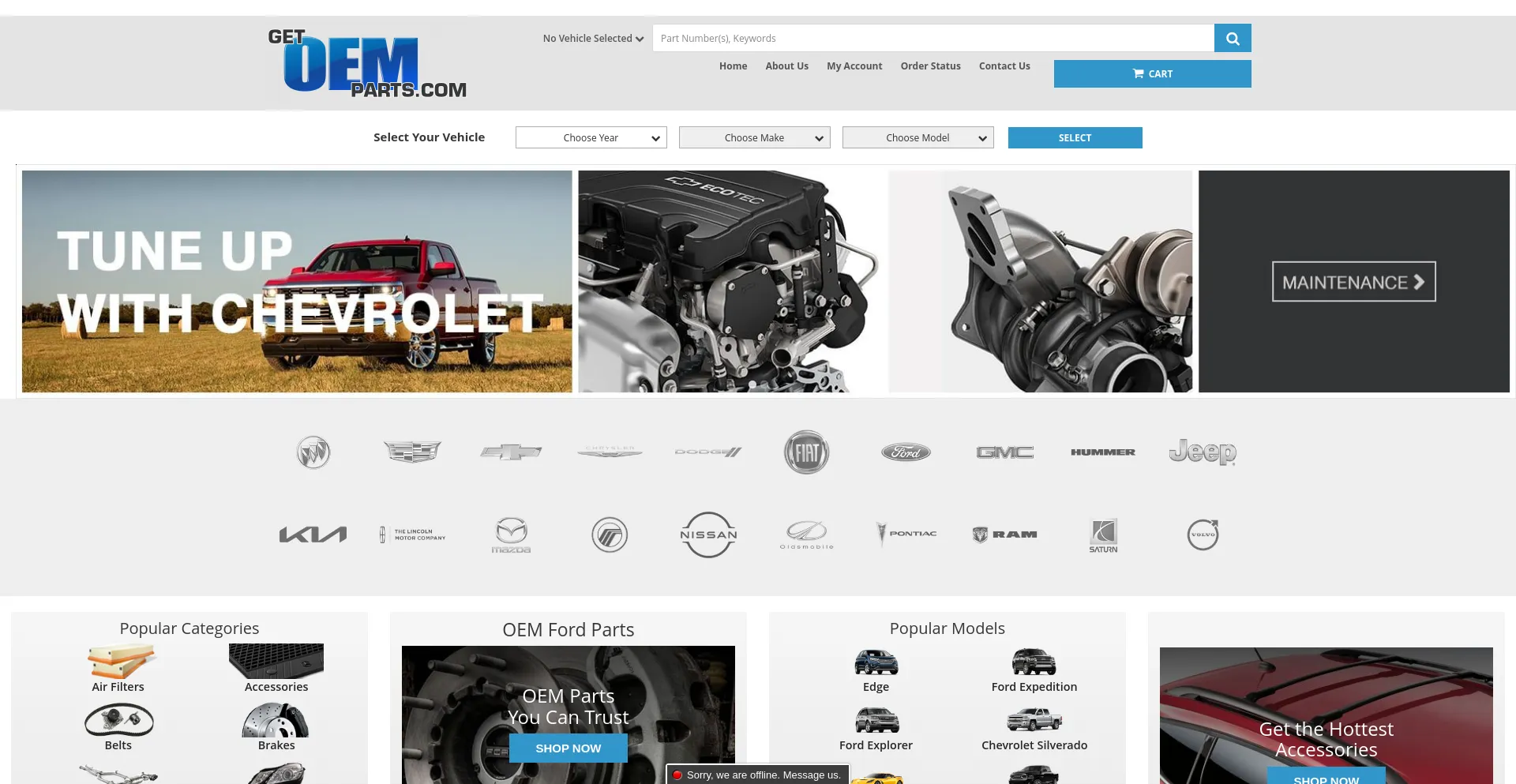The image size is (1516, 784).
Task: Open the Oldsmobile brand logo
Action: 807,535
